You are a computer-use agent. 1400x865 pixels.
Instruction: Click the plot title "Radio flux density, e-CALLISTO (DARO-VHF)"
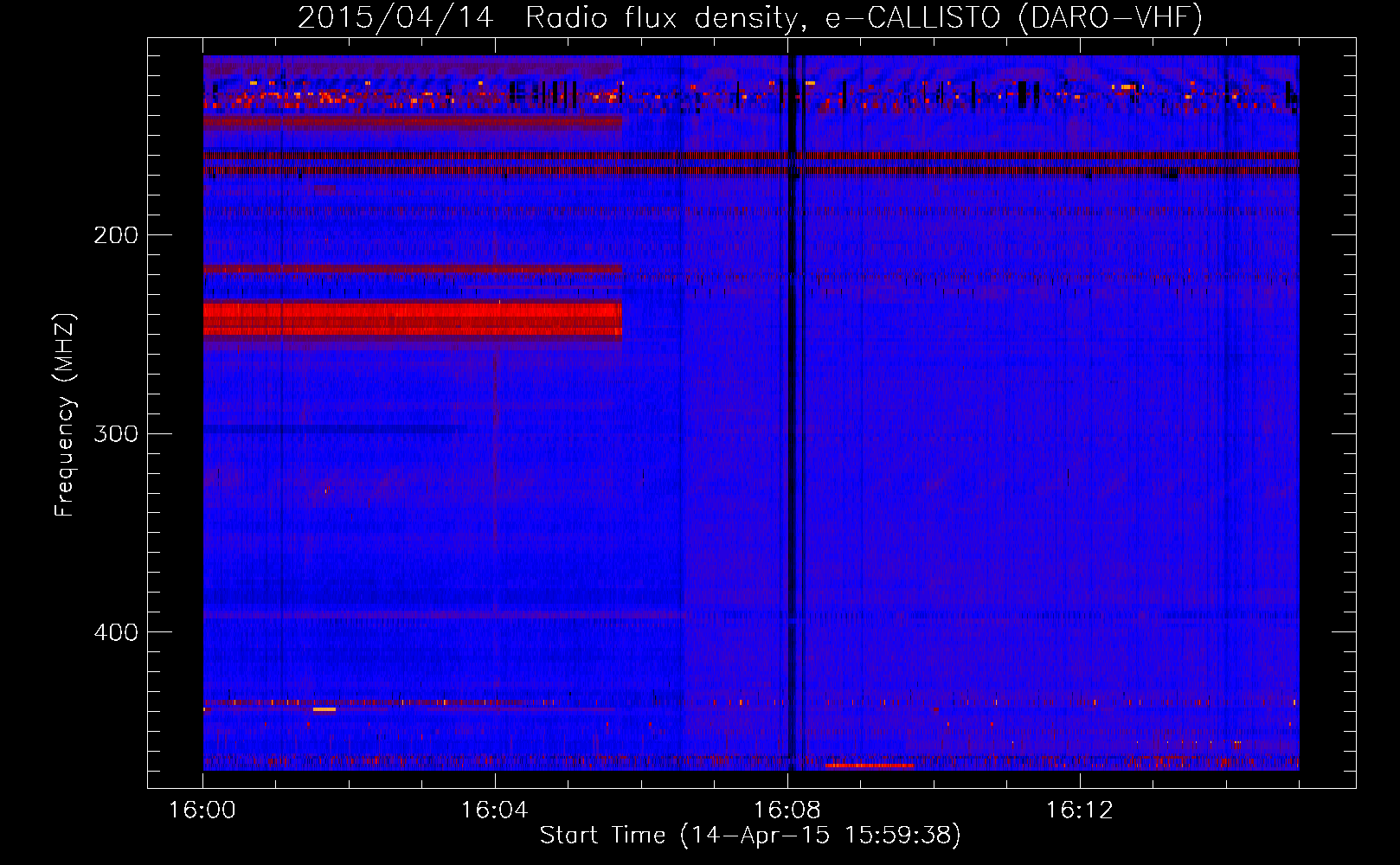864,18
